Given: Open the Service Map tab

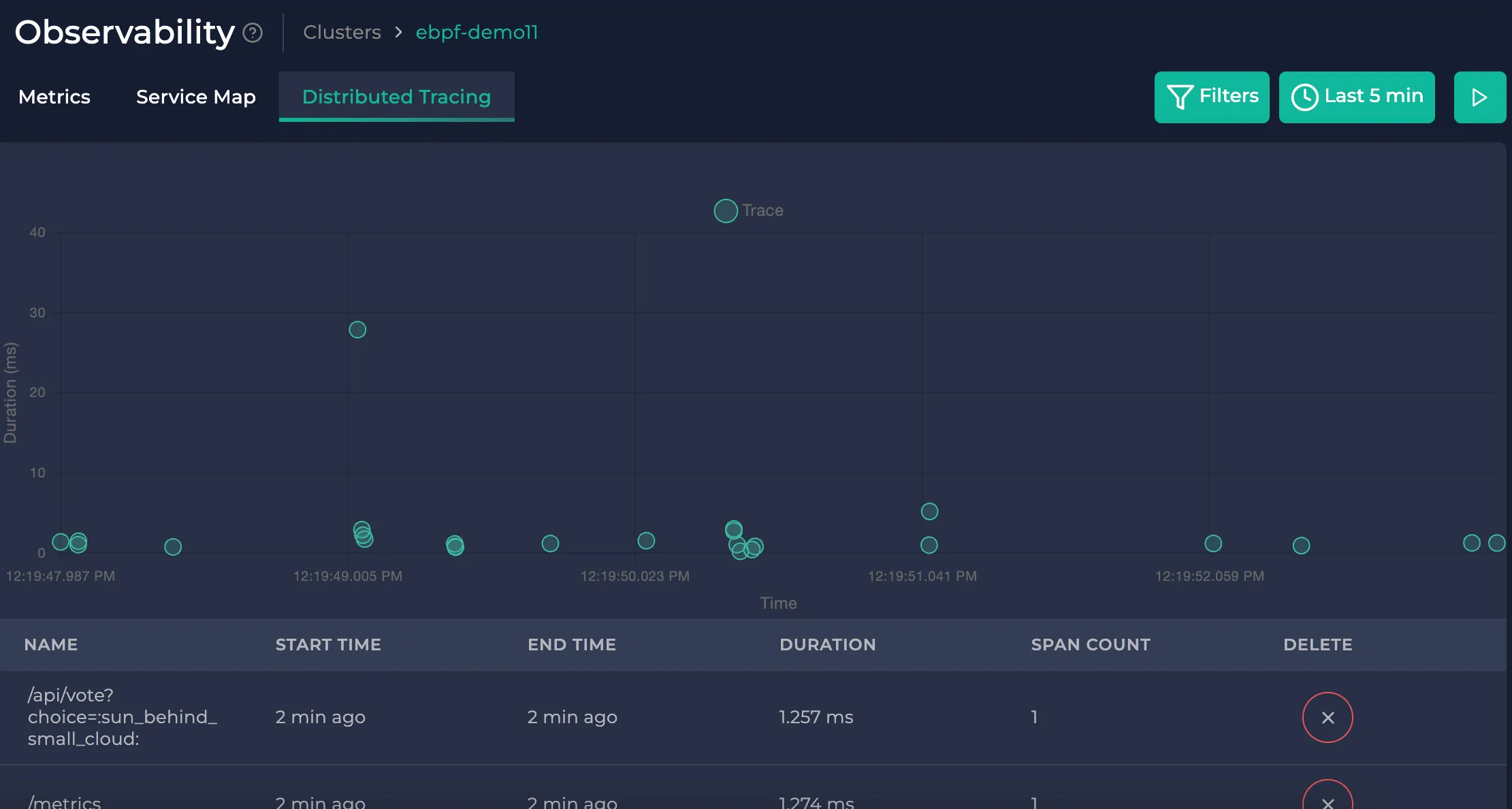Looking at the screenshot, I should [x=195, y=97].
